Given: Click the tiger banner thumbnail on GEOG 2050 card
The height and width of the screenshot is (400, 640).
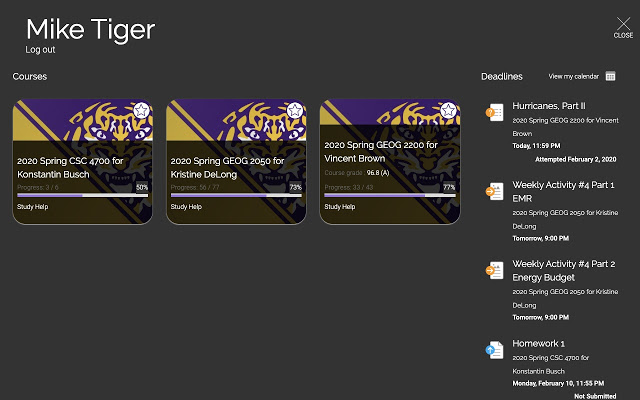Looking at the screenshot, I should [x=236, y=120].
